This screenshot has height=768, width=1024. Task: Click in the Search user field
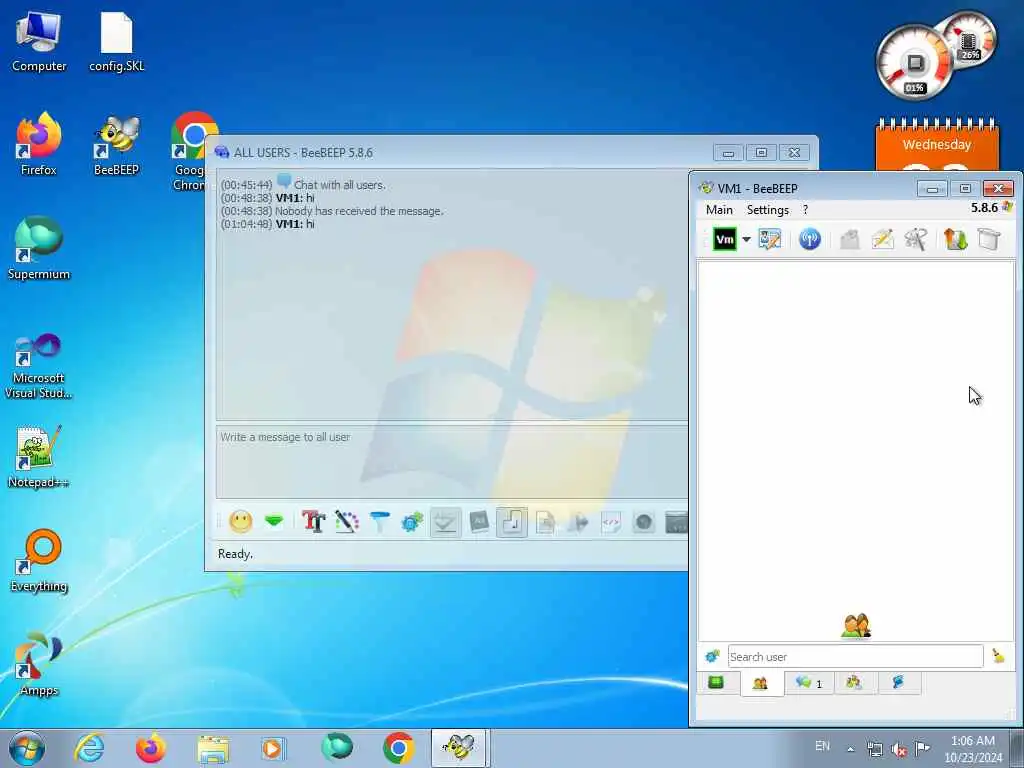(x=856, y=656)
